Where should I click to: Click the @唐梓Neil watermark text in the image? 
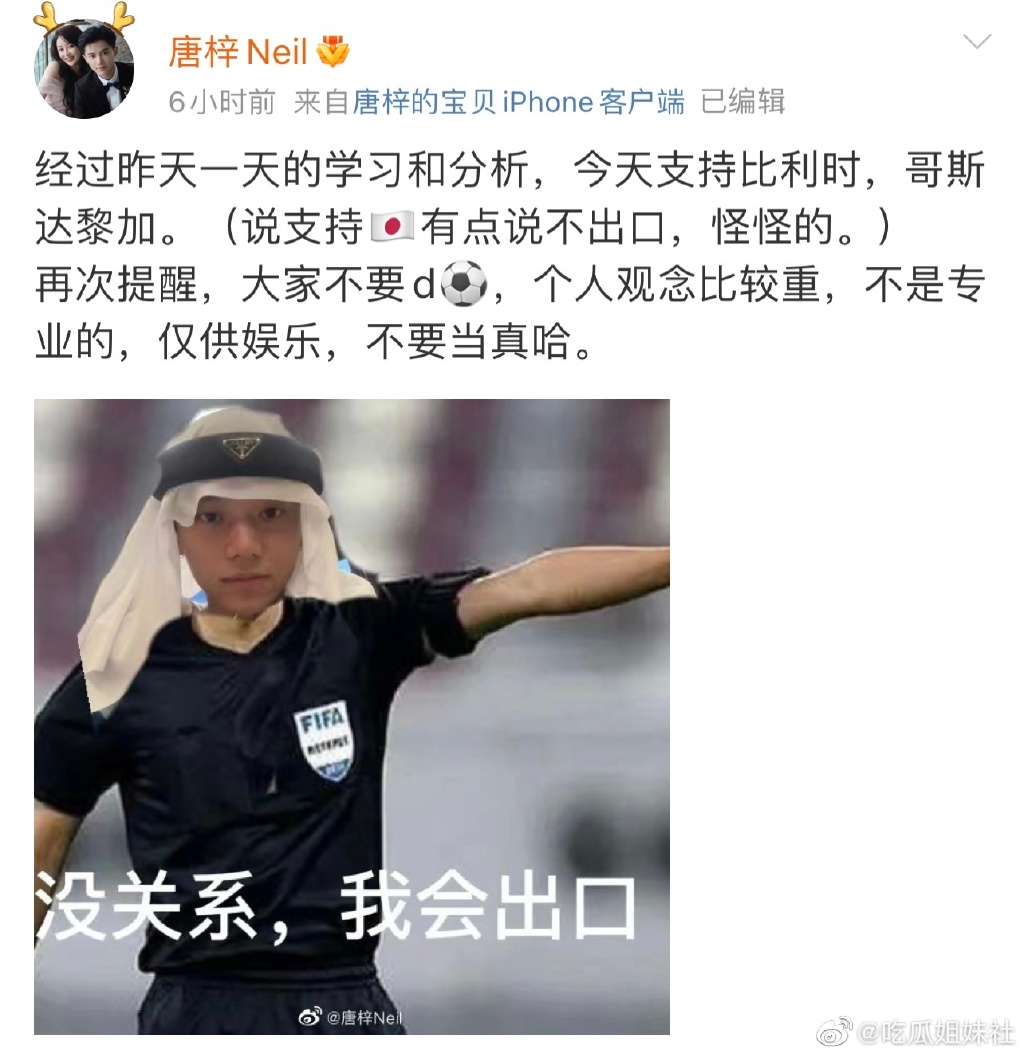click(364, 1017)
